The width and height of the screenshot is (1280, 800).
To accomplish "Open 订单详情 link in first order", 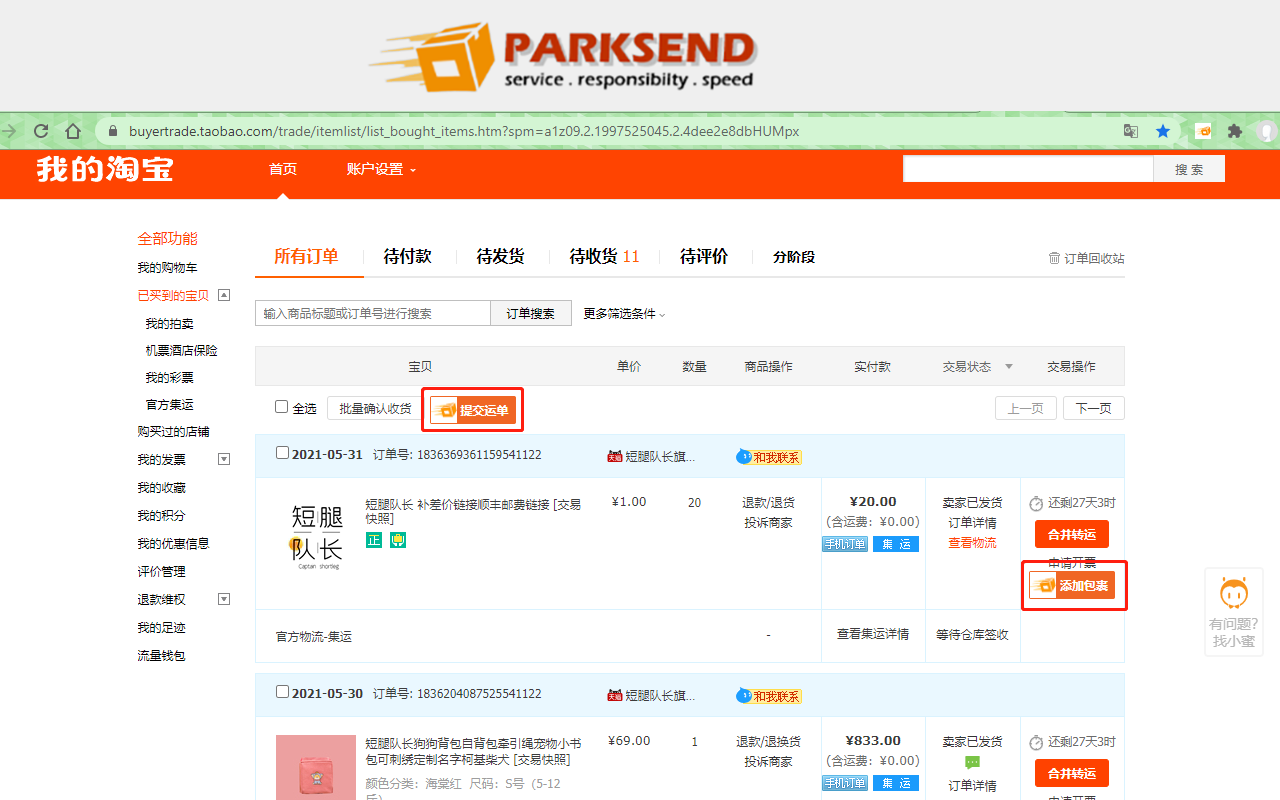I will click(972, 522).
